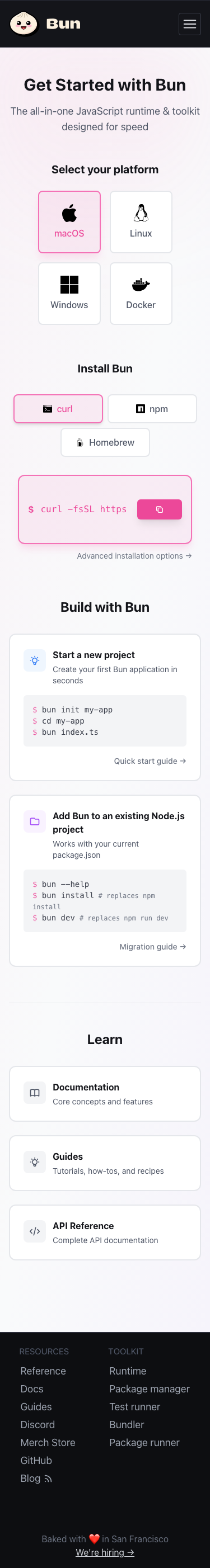Open Bundler footer link
Viewport: 210px width, 1568px height.
coord(127,1424)
